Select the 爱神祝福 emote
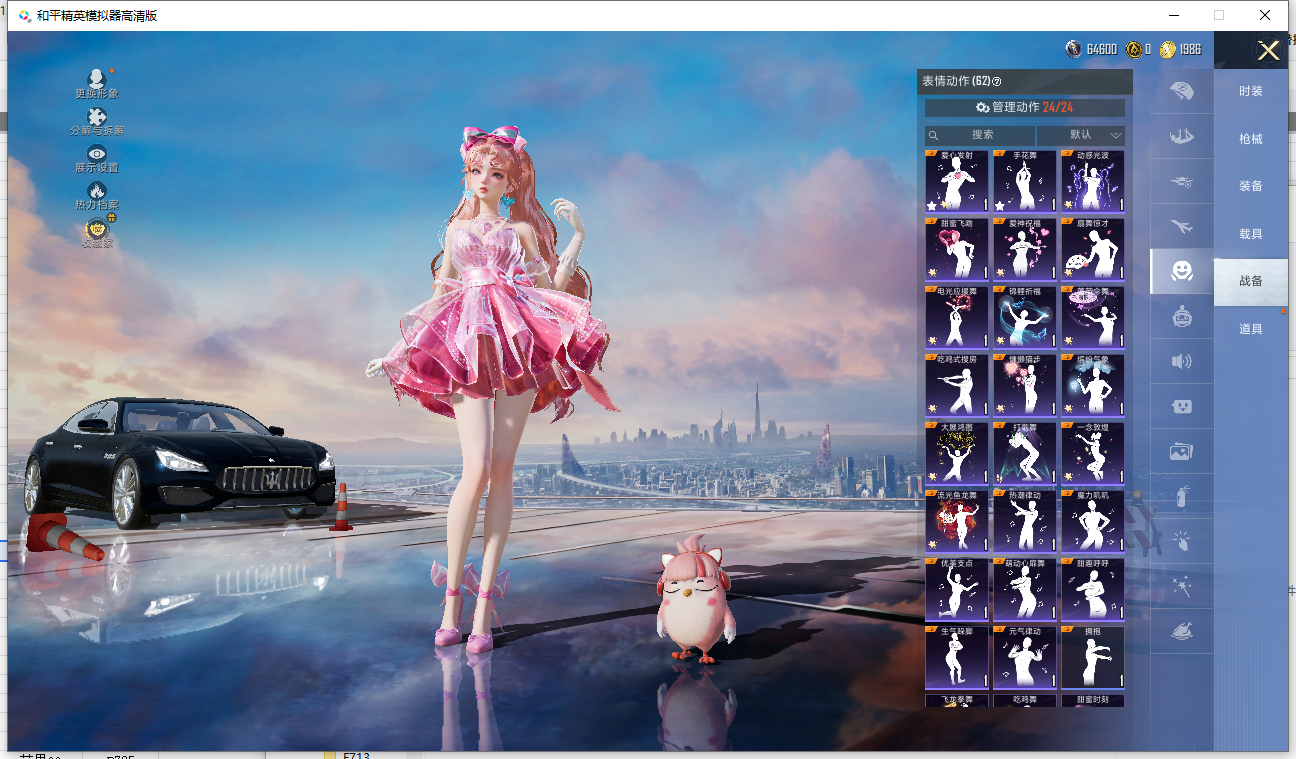 1025,249
